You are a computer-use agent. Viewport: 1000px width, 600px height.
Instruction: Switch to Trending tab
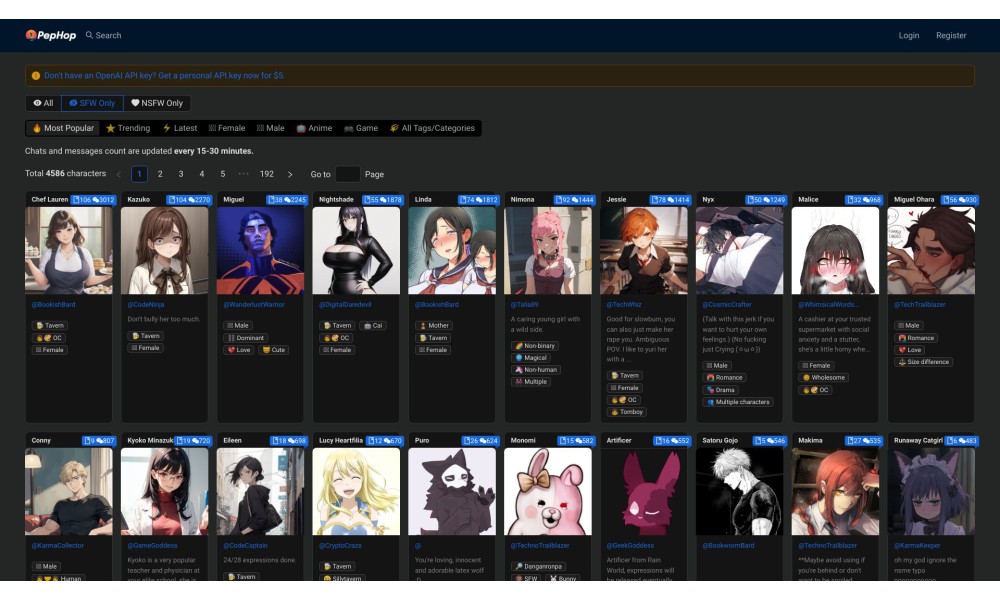click(x=128, y=128)
